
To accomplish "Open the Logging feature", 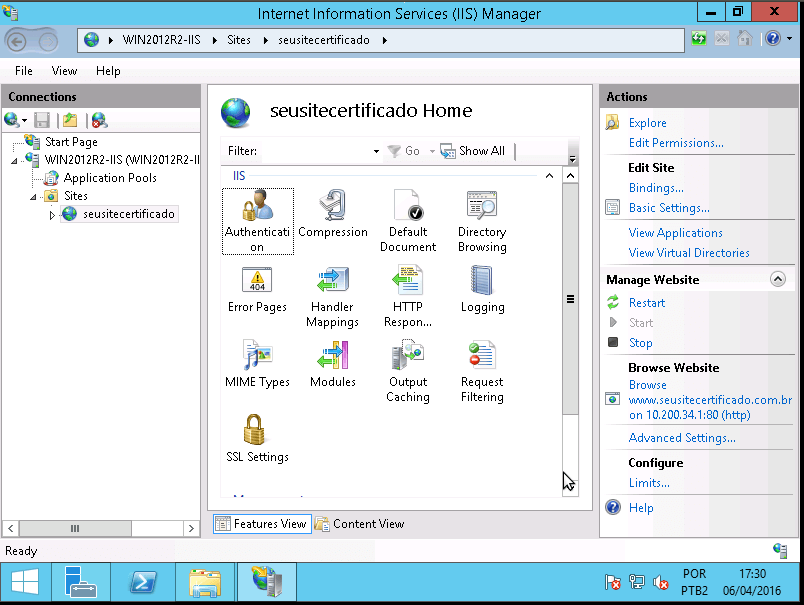I will [482, 289].
